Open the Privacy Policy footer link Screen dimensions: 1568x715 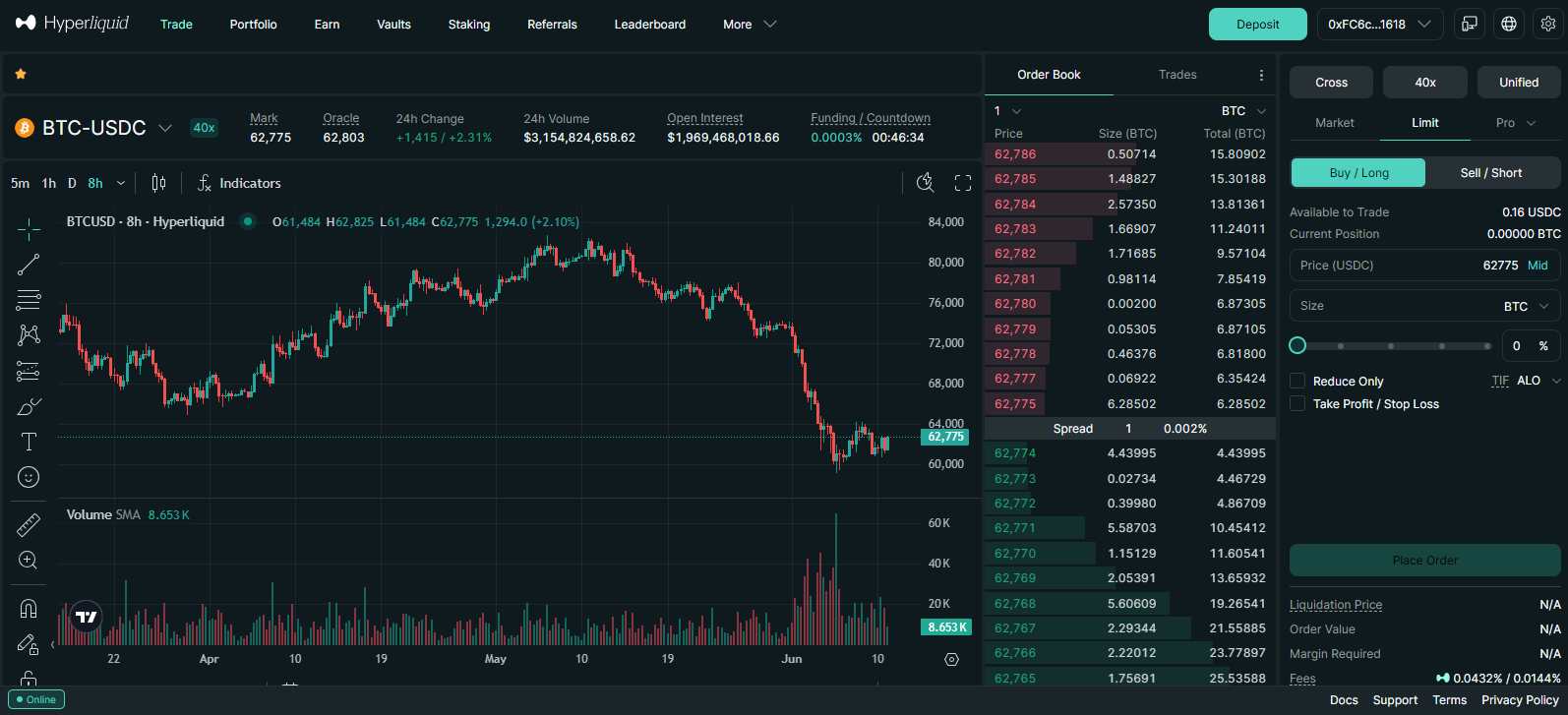click(x=1520, y=700)
